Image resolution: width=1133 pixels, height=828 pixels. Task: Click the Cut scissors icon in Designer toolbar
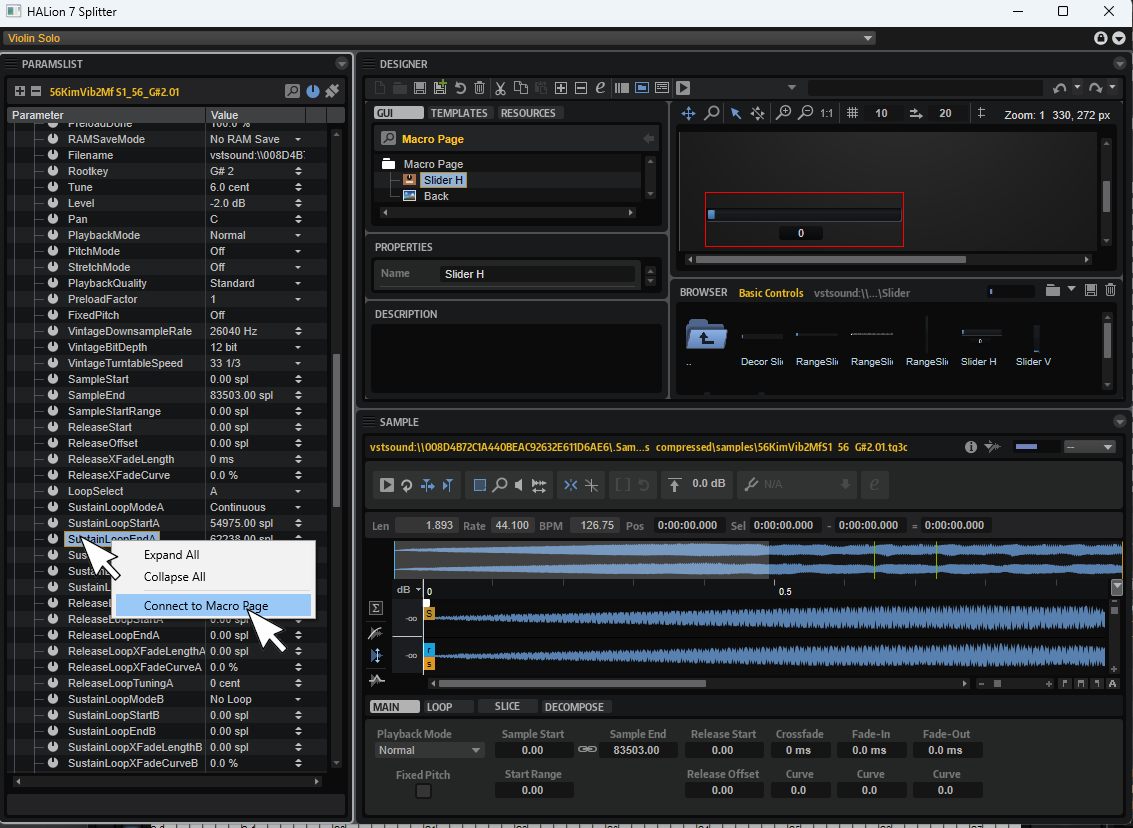pos(501,88)
